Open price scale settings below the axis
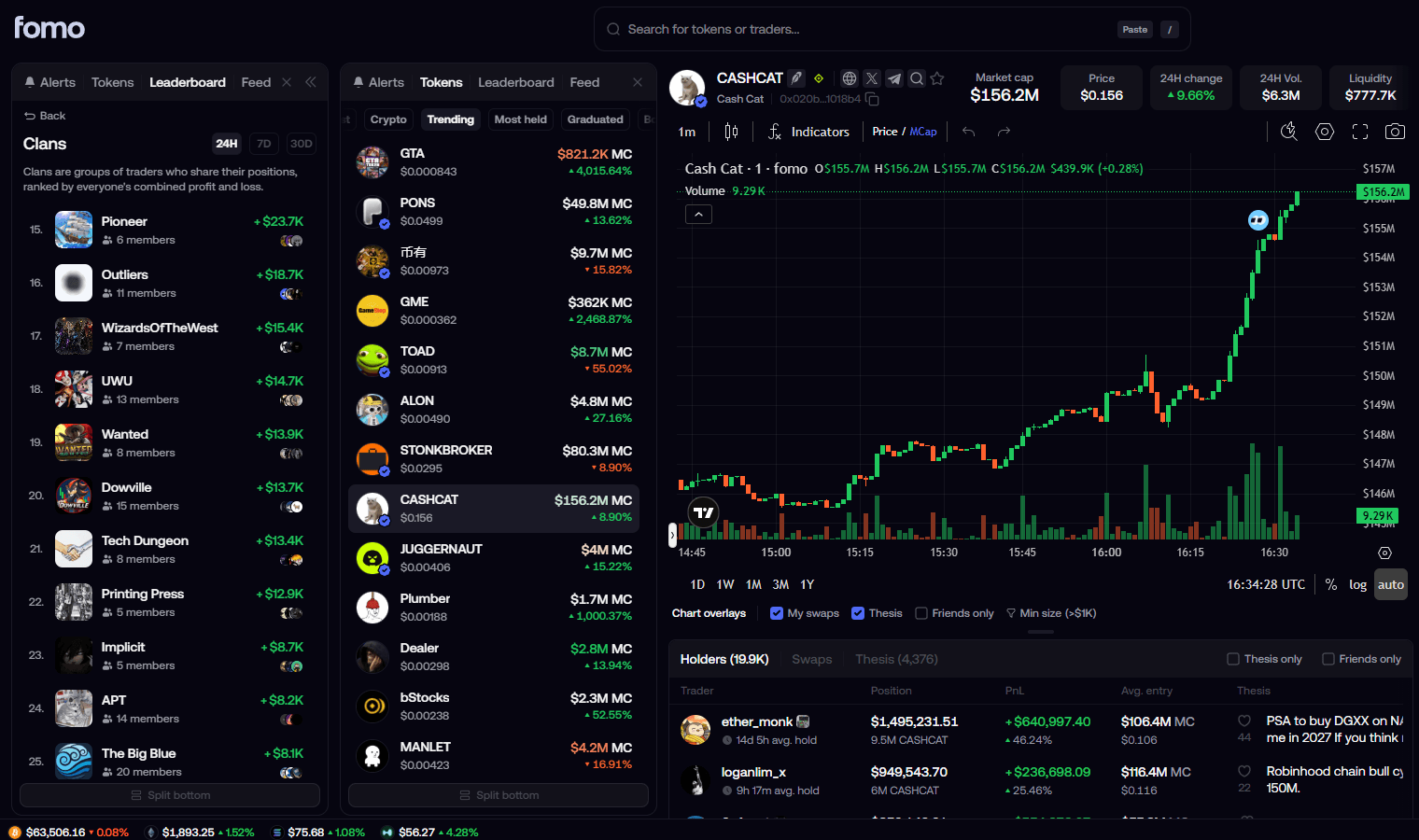Viewport: 1419px width, 840px height. pos(1384,553)
